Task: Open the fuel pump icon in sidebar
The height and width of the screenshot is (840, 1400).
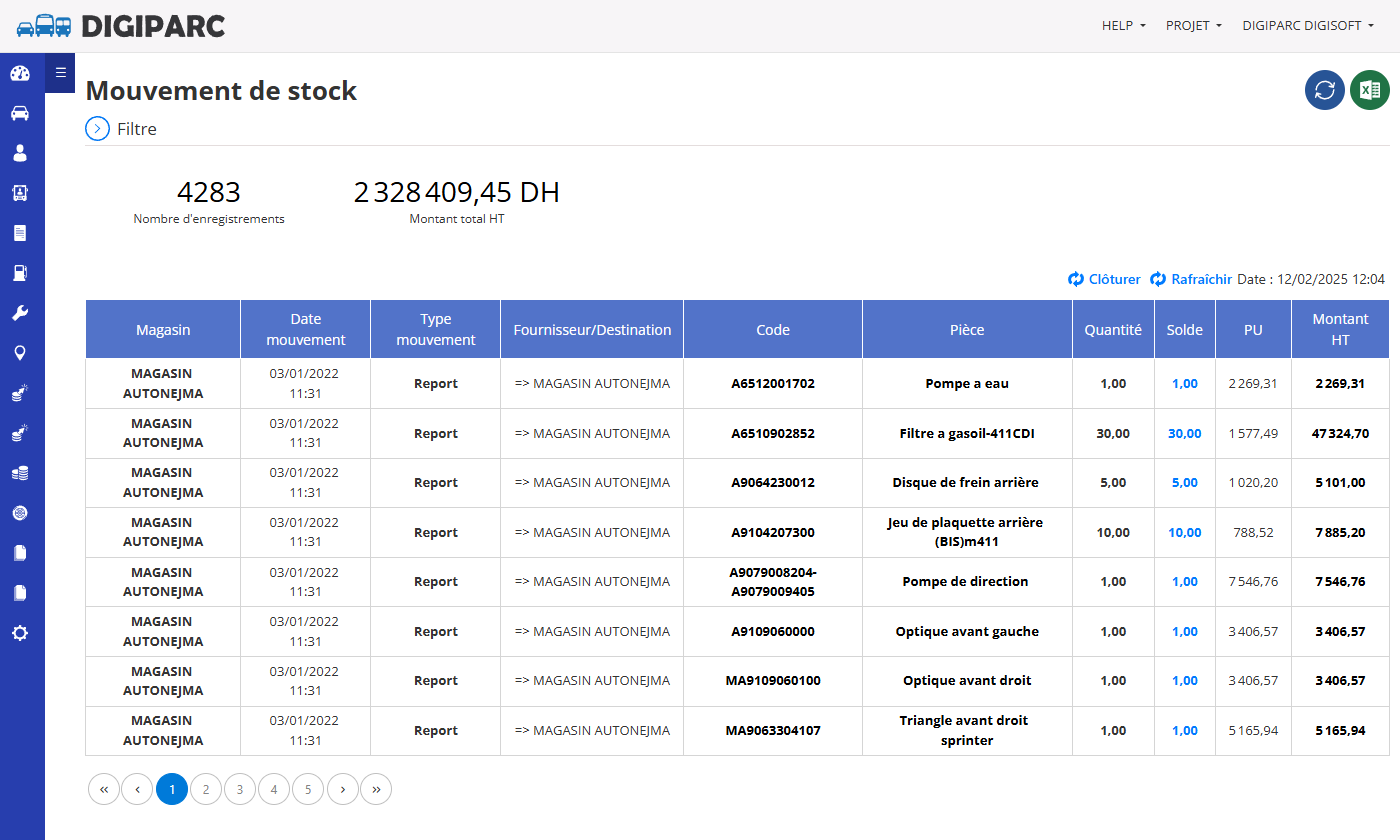Action: point(20,273)
